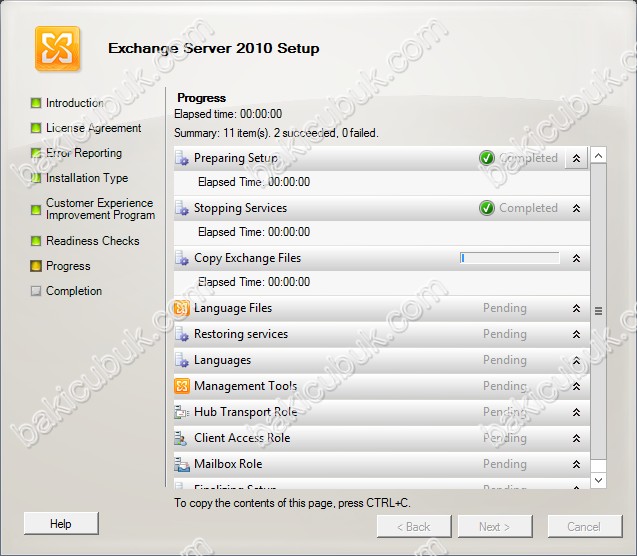Collapse the Copy Exchange Files section

tap(576, 258)
